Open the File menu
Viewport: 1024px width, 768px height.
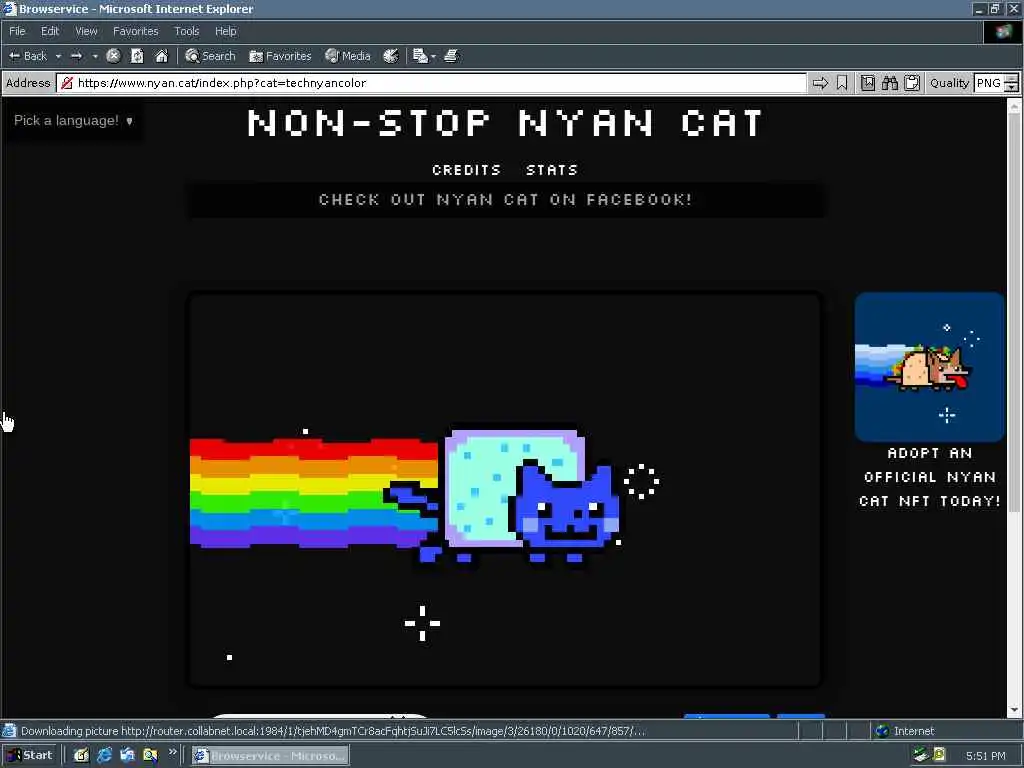click(17, 31)
